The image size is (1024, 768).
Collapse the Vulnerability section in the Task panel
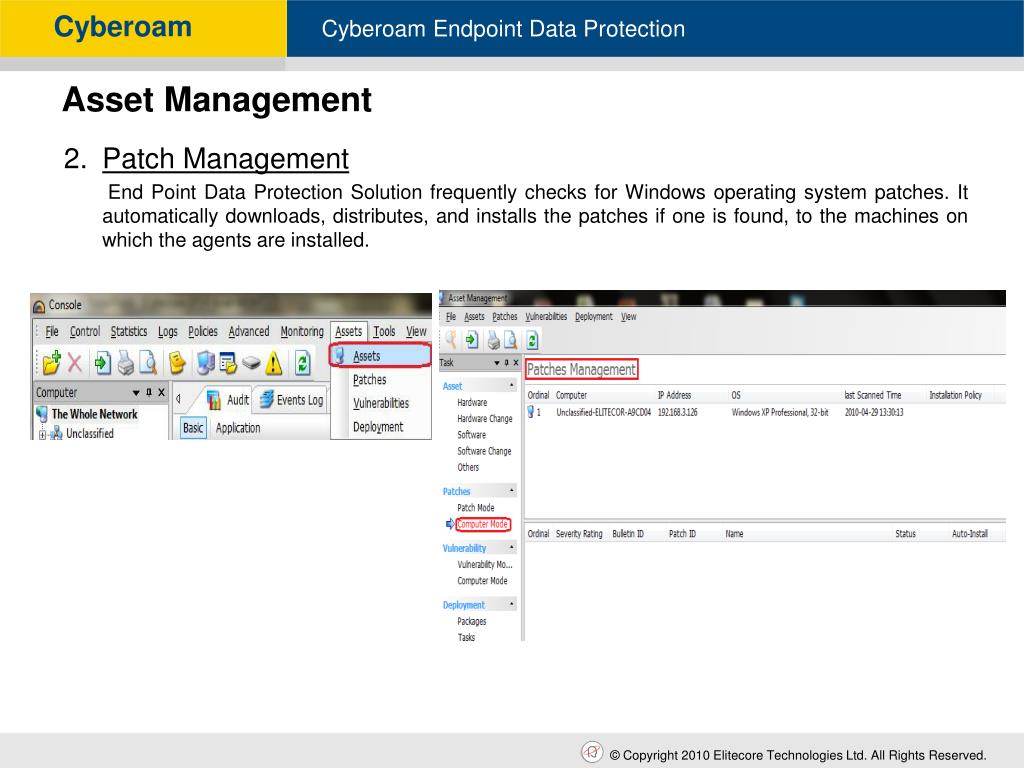511,547
